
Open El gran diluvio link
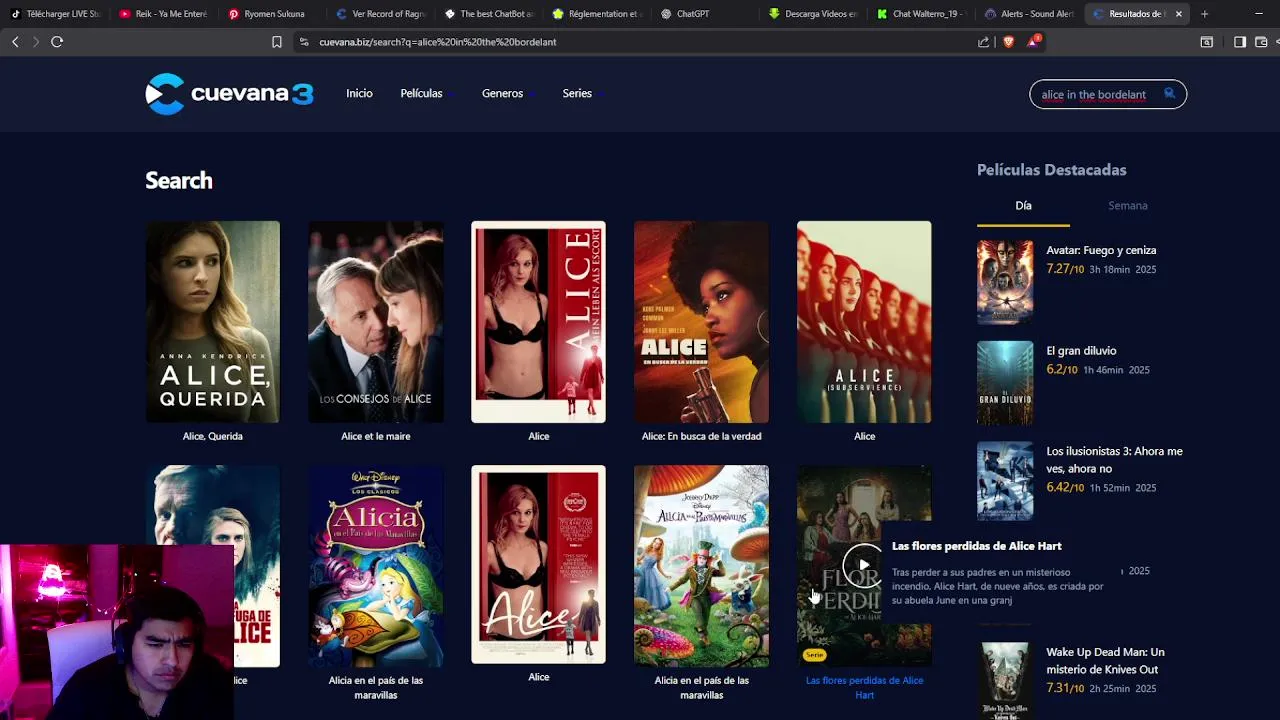pos(1081,351)
